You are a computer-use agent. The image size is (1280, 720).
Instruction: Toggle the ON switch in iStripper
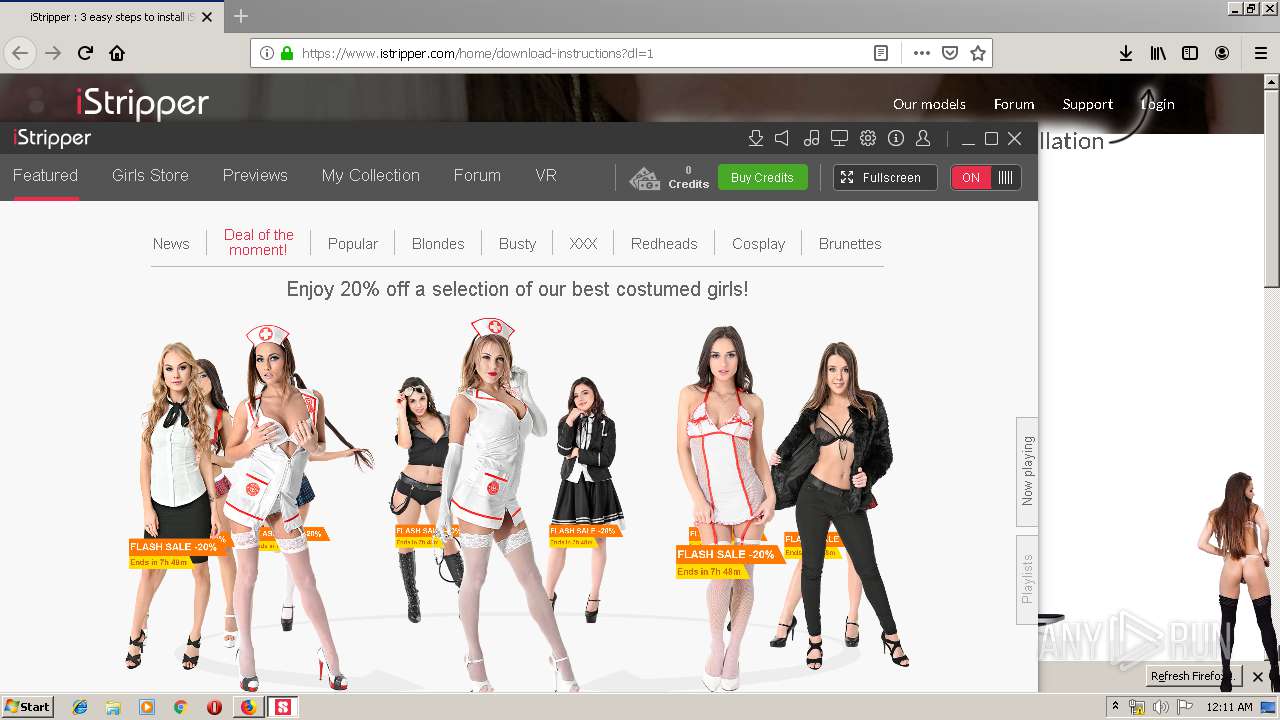986,177
